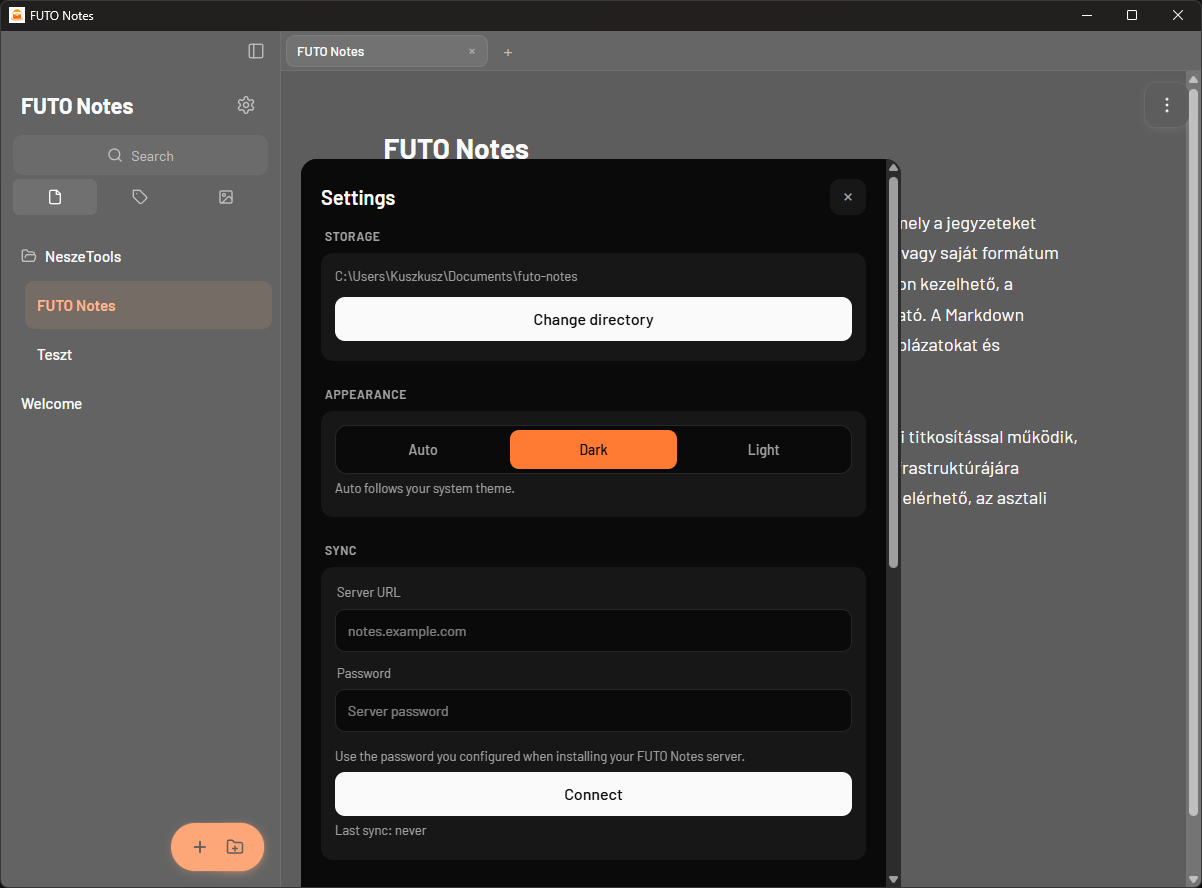Click the Settings dialog scrollbar
This screenshot has width=1202, height=888.
[893, 372]
